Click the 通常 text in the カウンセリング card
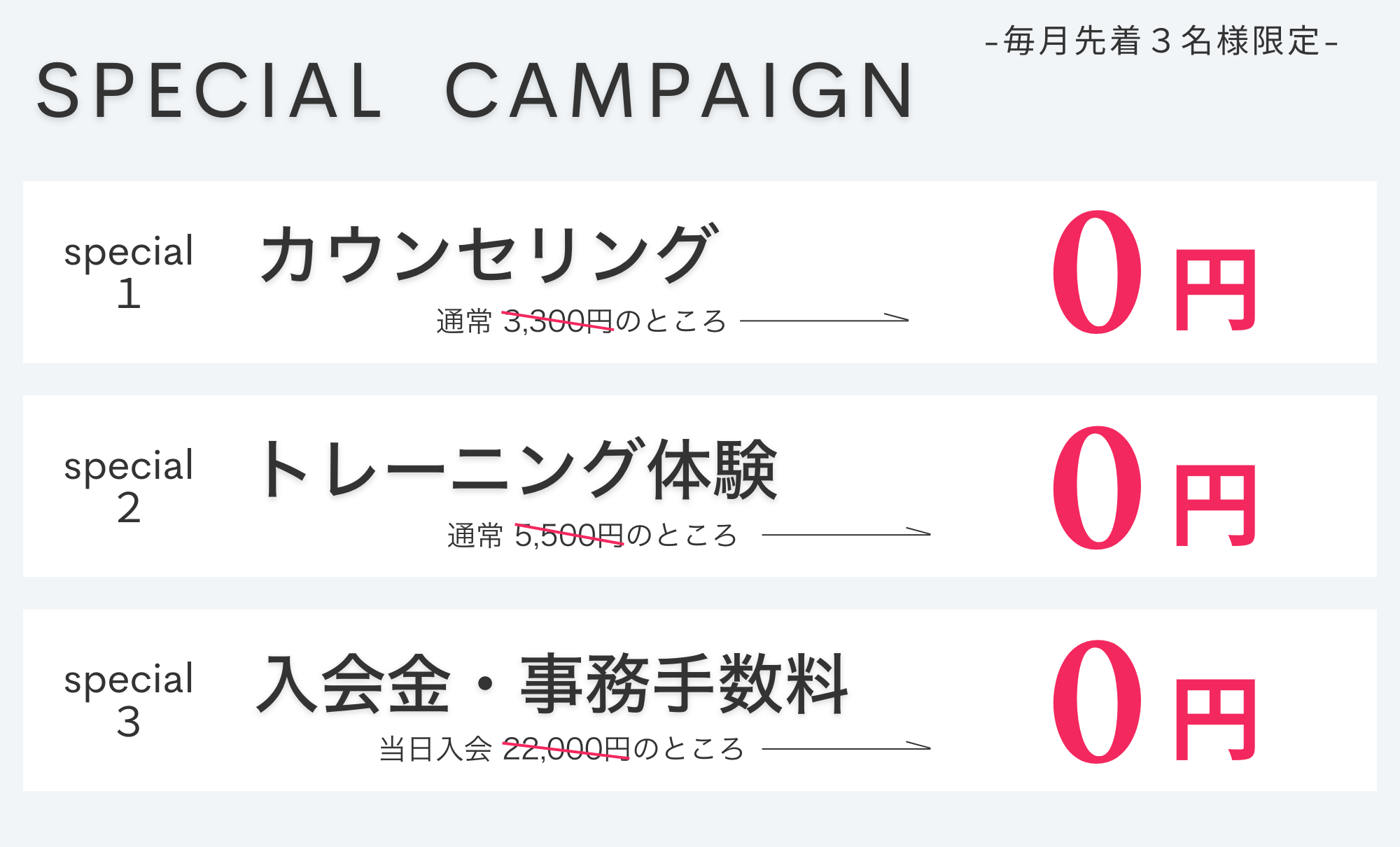The image size is (1400, 847). [464, 321]
